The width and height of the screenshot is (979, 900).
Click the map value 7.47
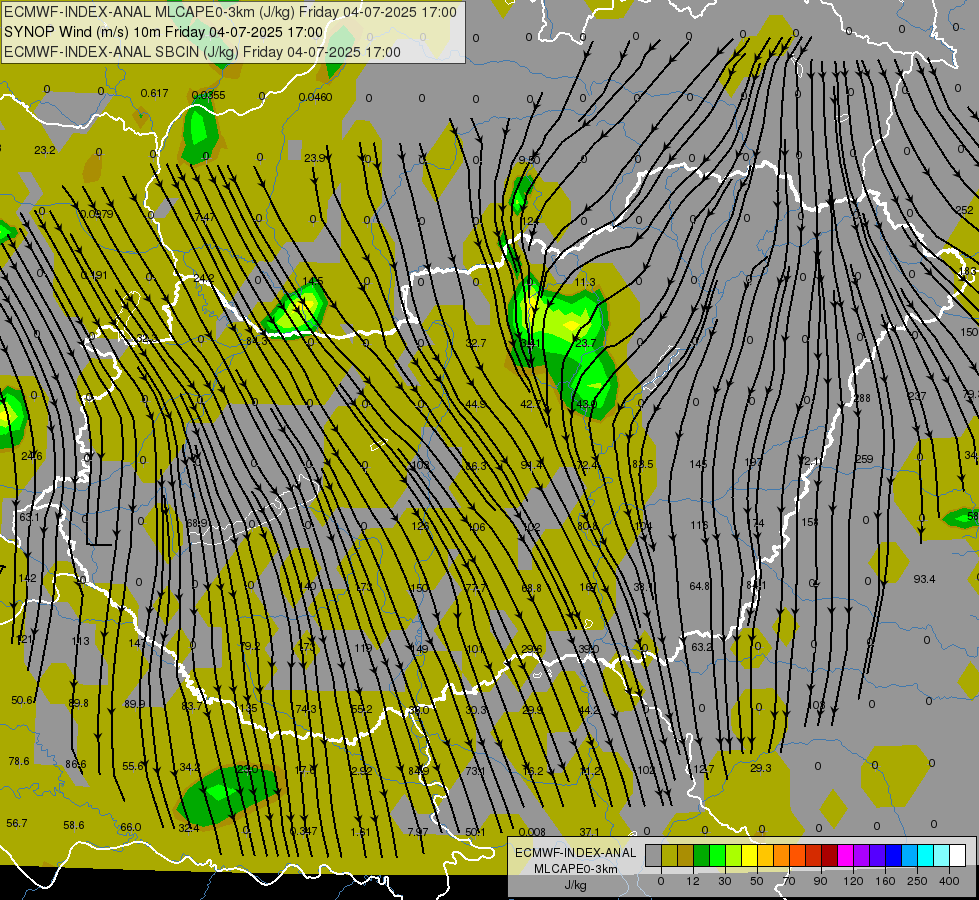coord(204,217)
